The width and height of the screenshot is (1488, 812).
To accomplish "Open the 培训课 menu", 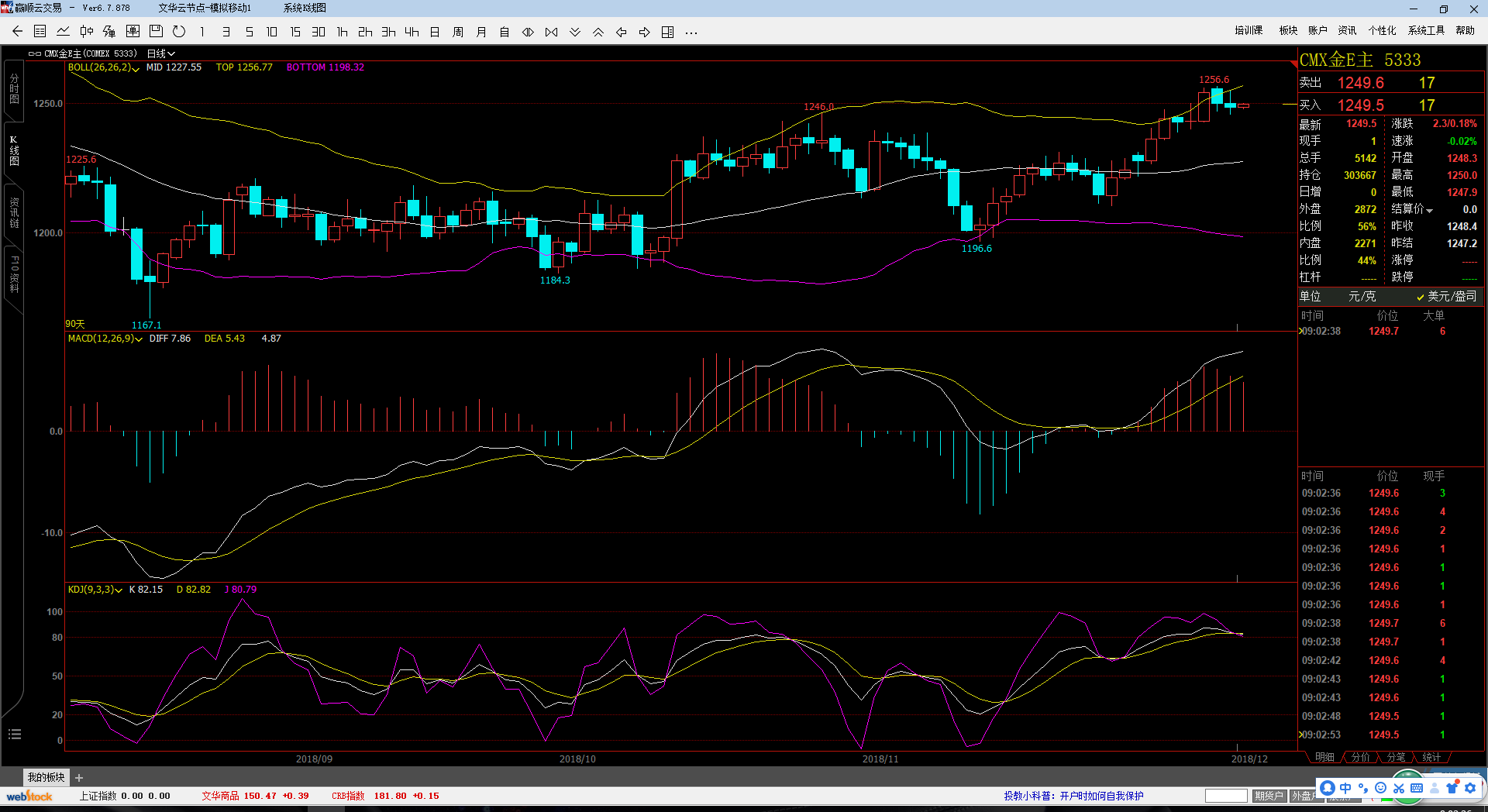I will [1249, 30].
